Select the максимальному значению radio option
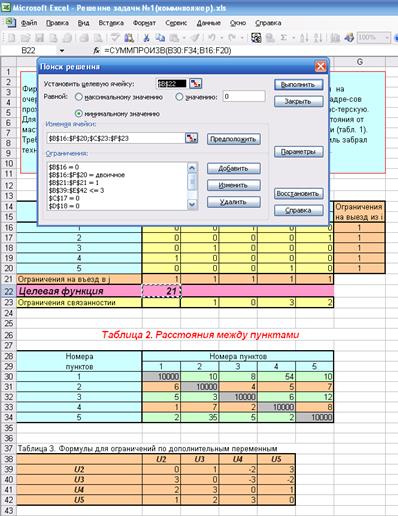 click(79, 97)
